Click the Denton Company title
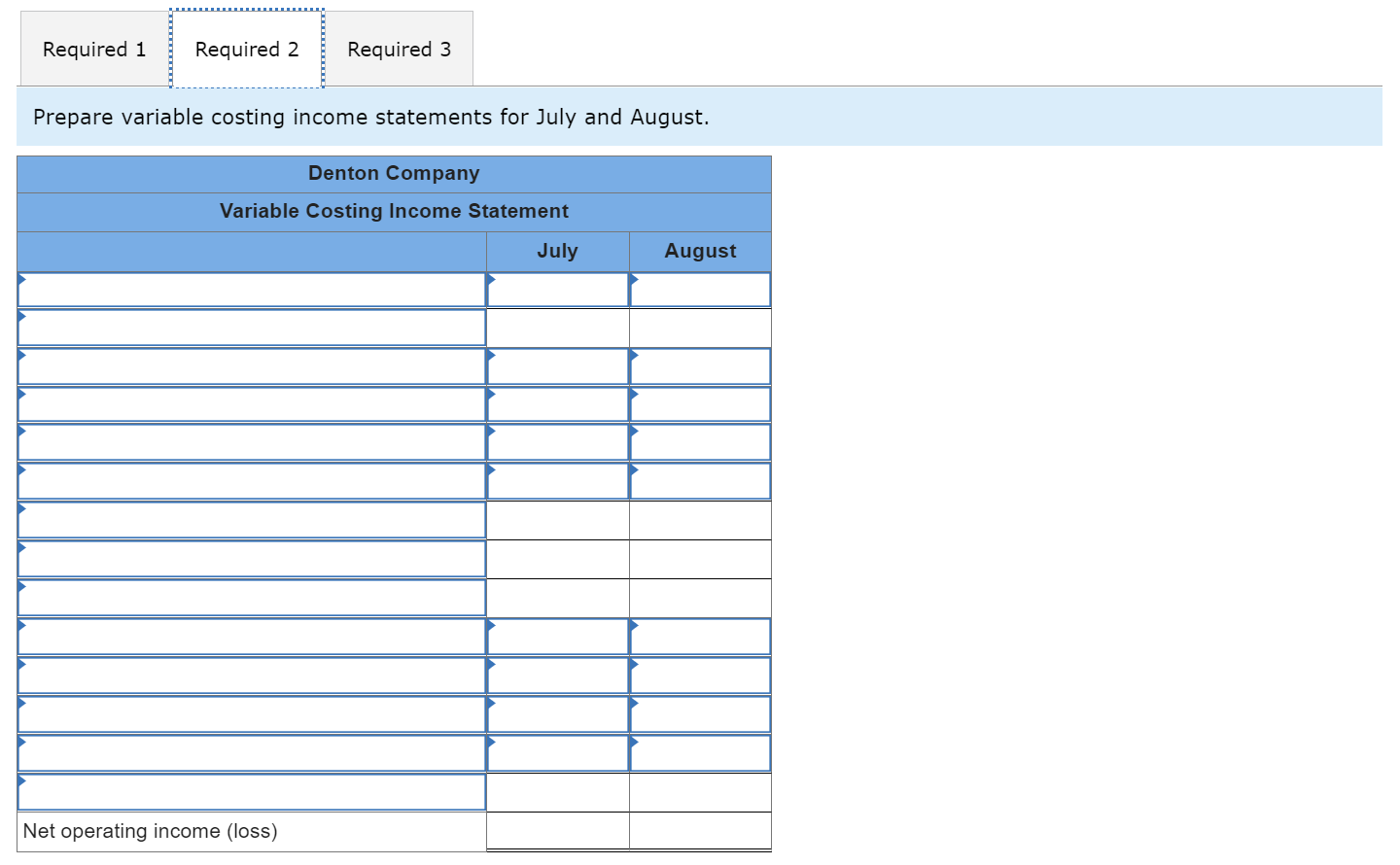The width and height of the screenshot is (1400, 865). [394, 173]
